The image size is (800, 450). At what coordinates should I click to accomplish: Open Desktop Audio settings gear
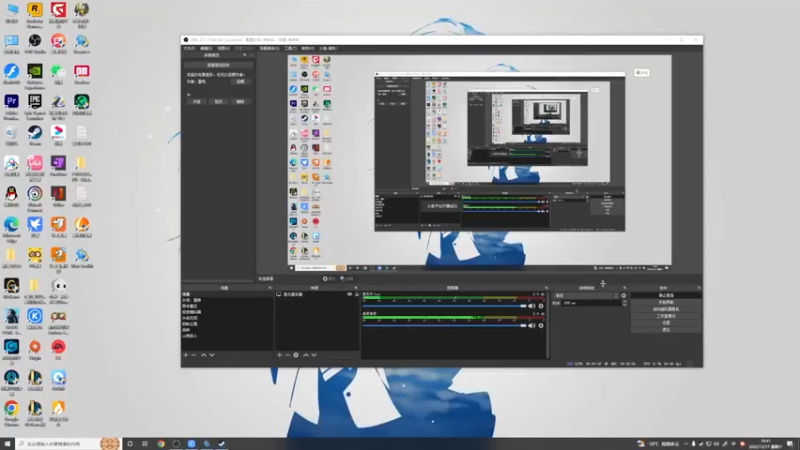pyautogui.click(x=541, y=326)
